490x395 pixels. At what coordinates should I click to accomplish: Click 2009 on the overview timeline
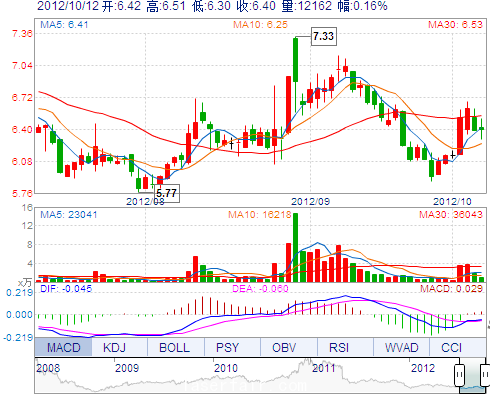click(x=127, y=368)
